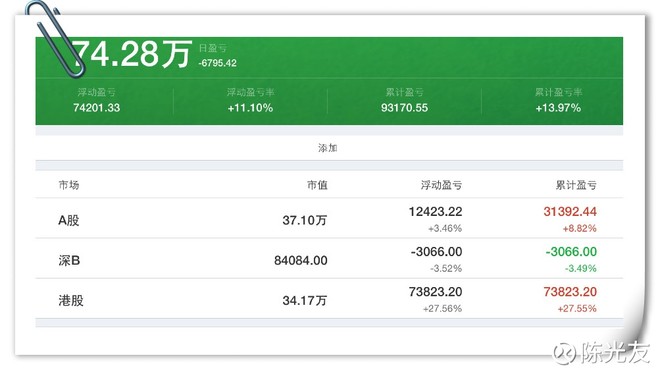The image size is (660, 370).
Task: Open the 深B market row
Action: click(329, 258)
